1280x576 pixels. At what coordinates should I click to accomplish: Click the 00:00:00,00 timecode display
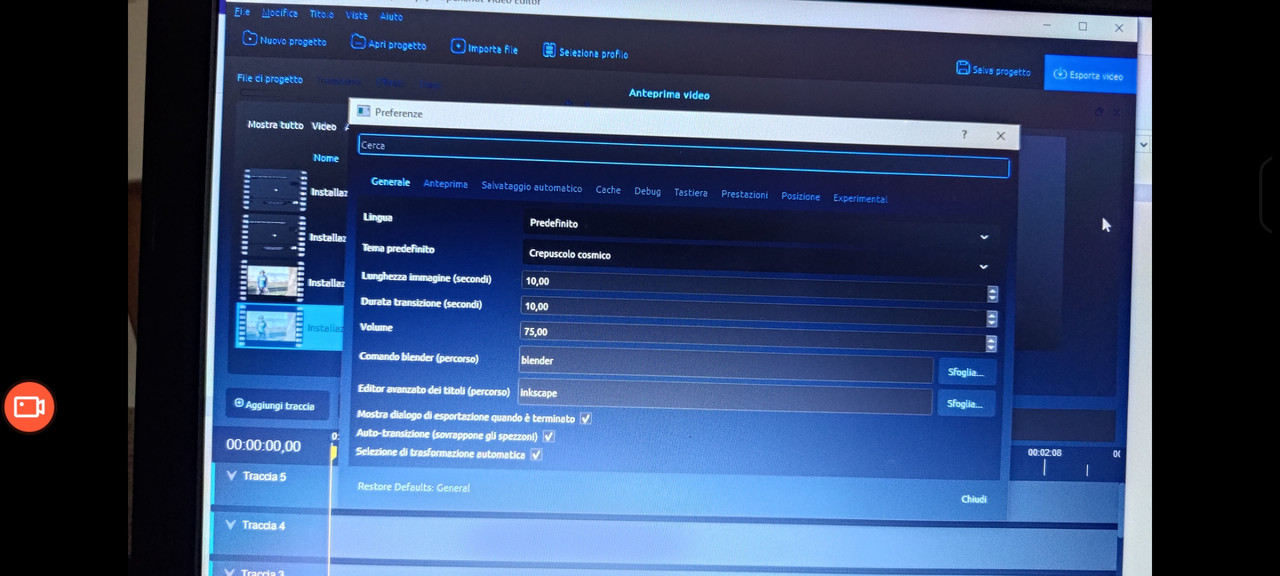263,445
